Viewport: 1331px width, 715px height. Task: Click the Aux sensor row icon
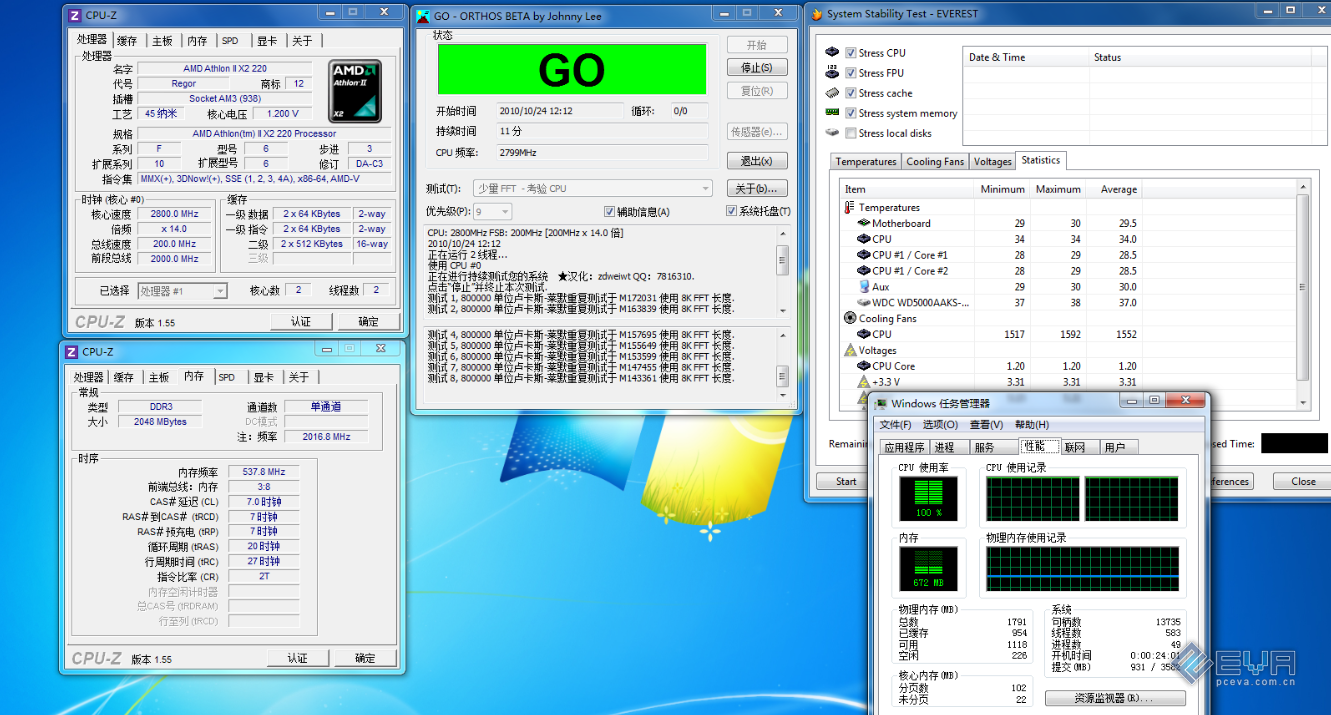tap(863, 286)
